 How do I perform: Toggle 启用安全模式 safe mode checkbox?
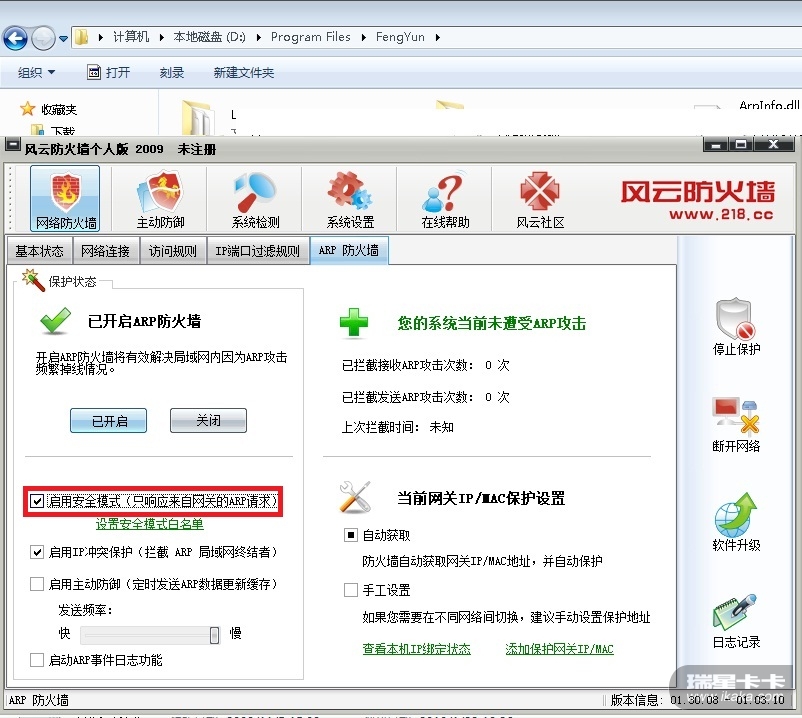pyautogui.click(x=37, y=501)
